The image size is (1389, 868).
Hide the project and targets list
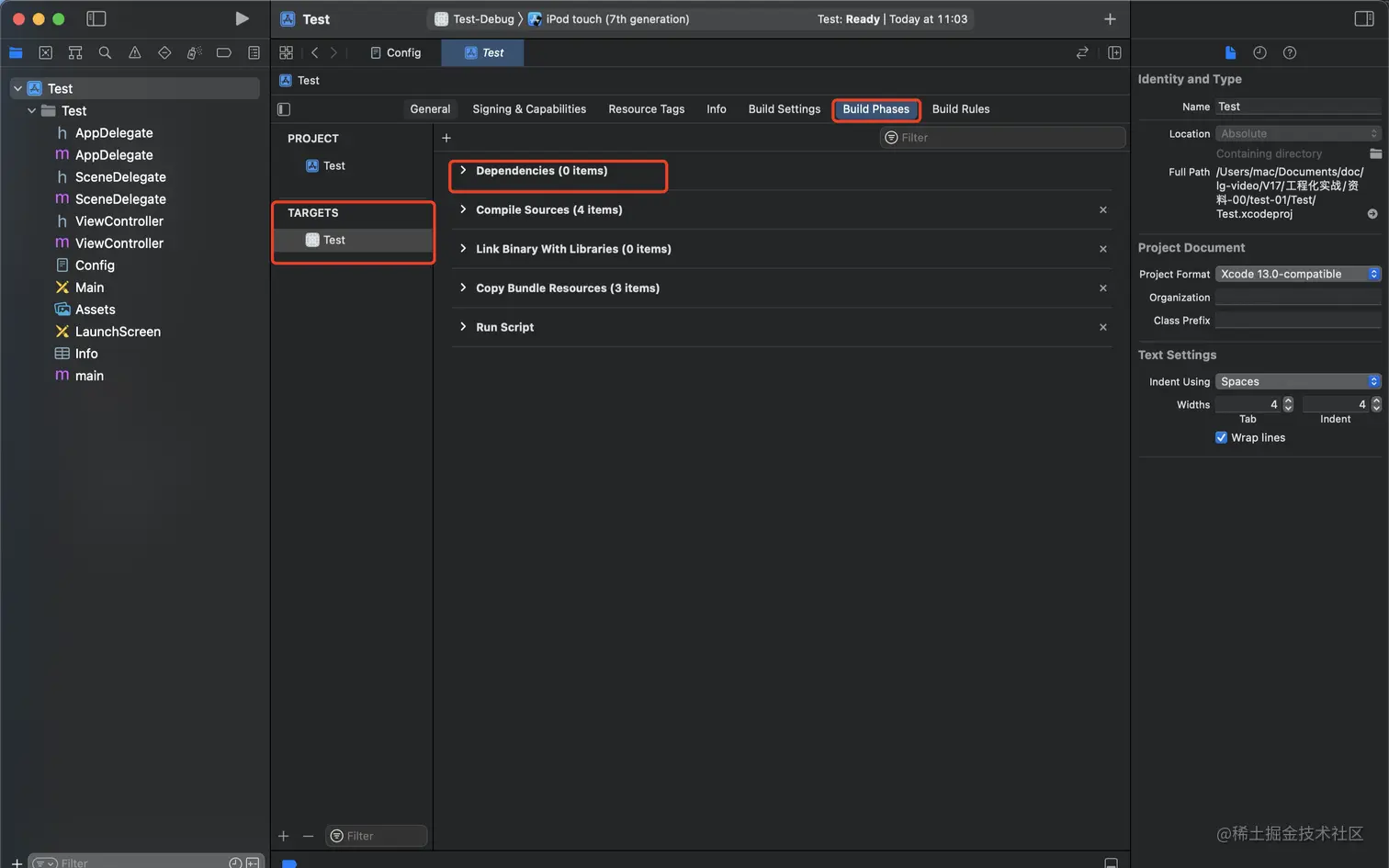pos(284,109)
